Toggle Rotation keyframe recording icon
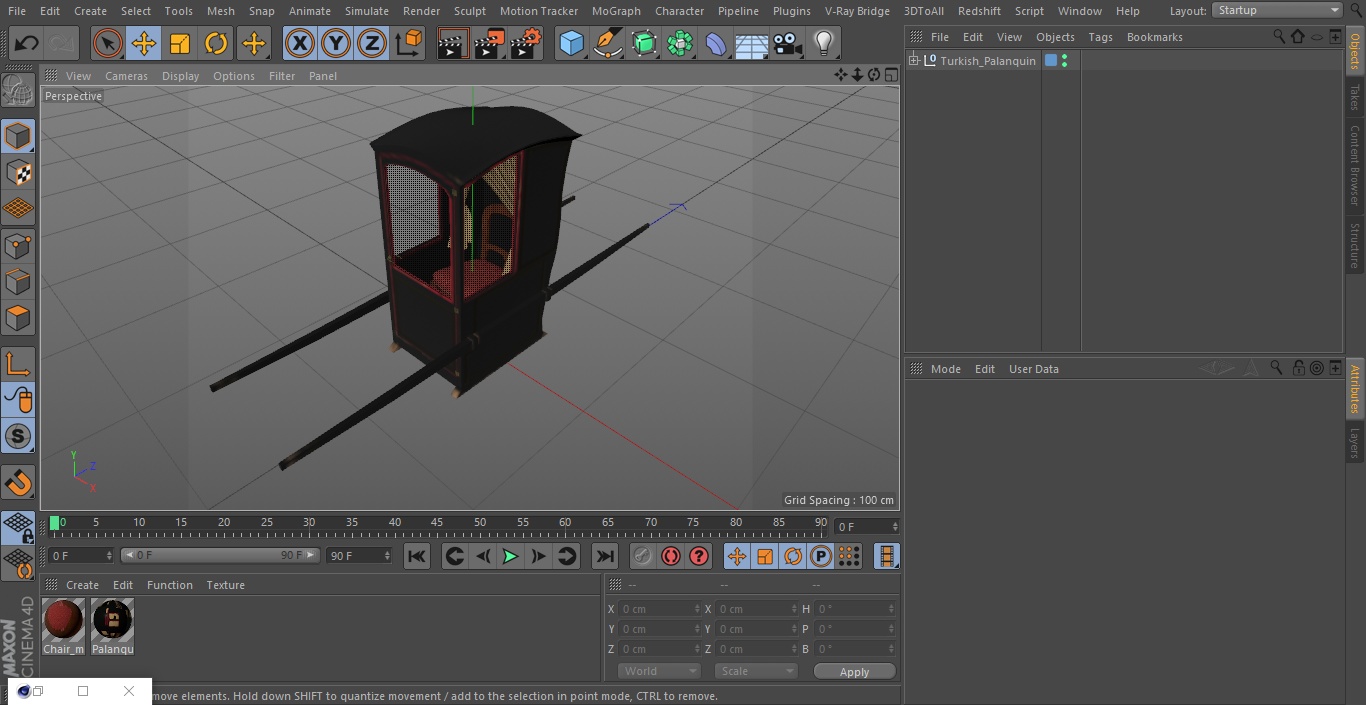1366x705 pixels. (793, 556)
